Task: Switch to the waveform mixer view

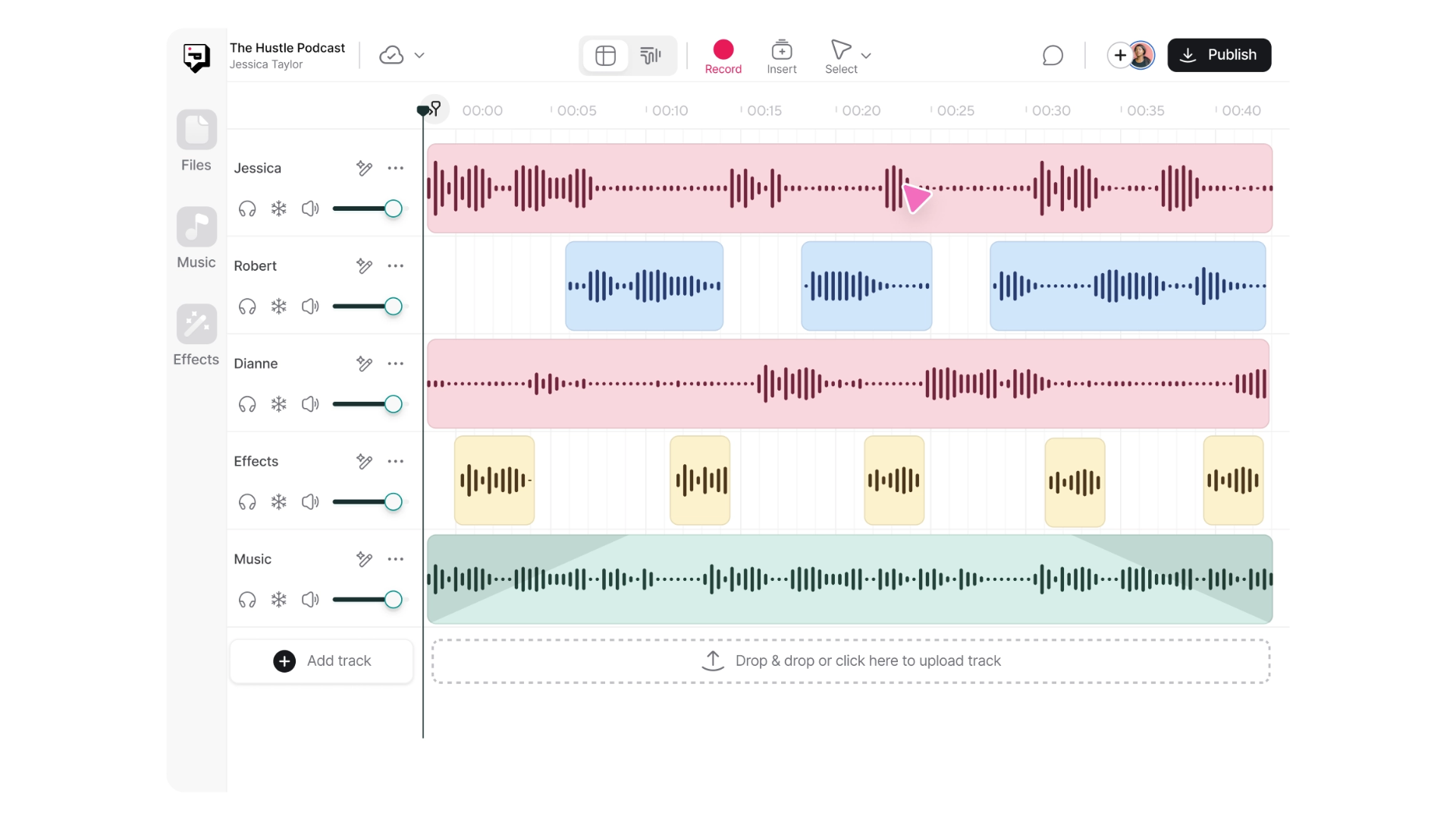Action: [651, 55]
